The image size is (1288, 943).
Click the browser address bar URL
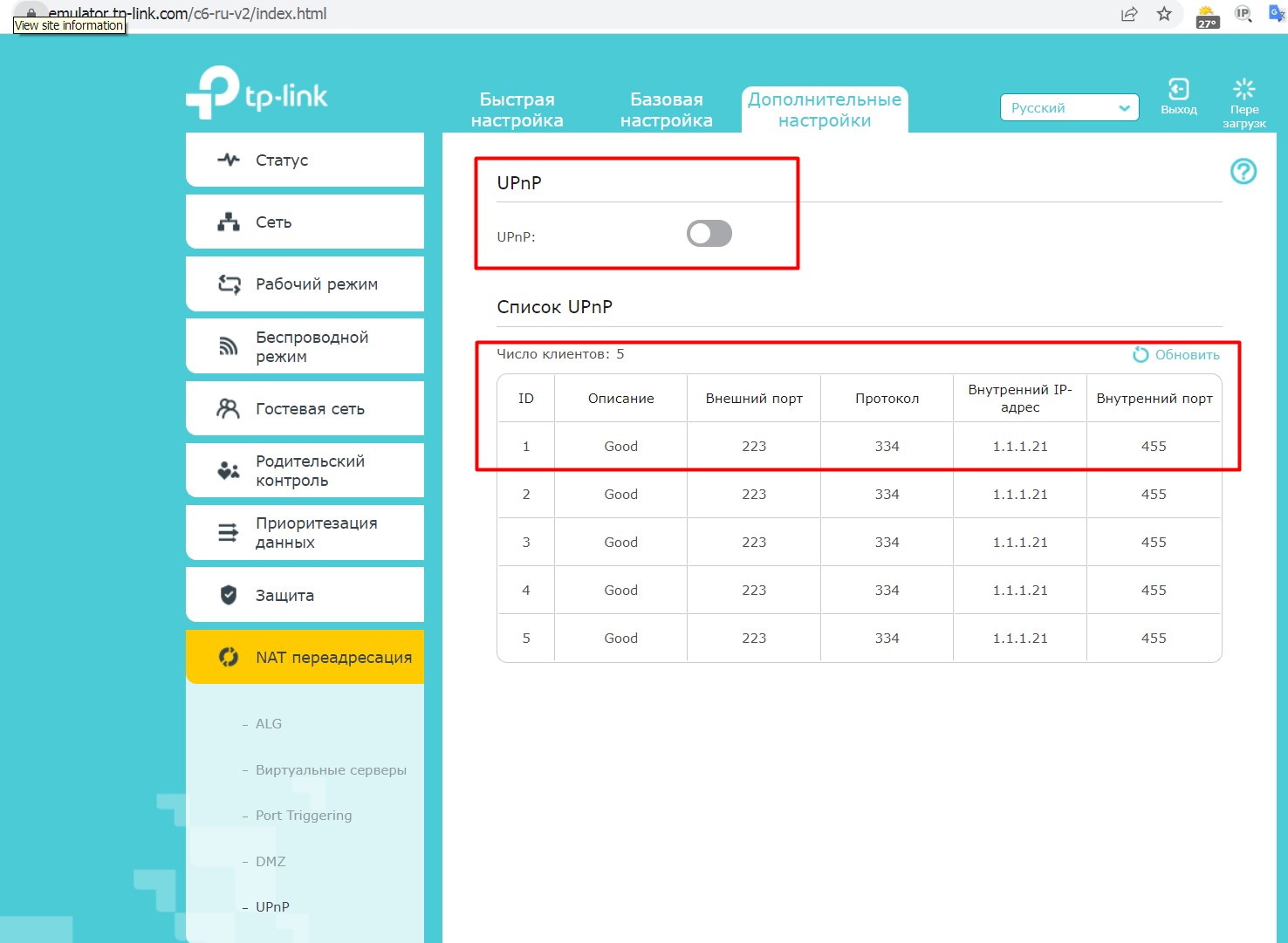click(x=188, y=14)
